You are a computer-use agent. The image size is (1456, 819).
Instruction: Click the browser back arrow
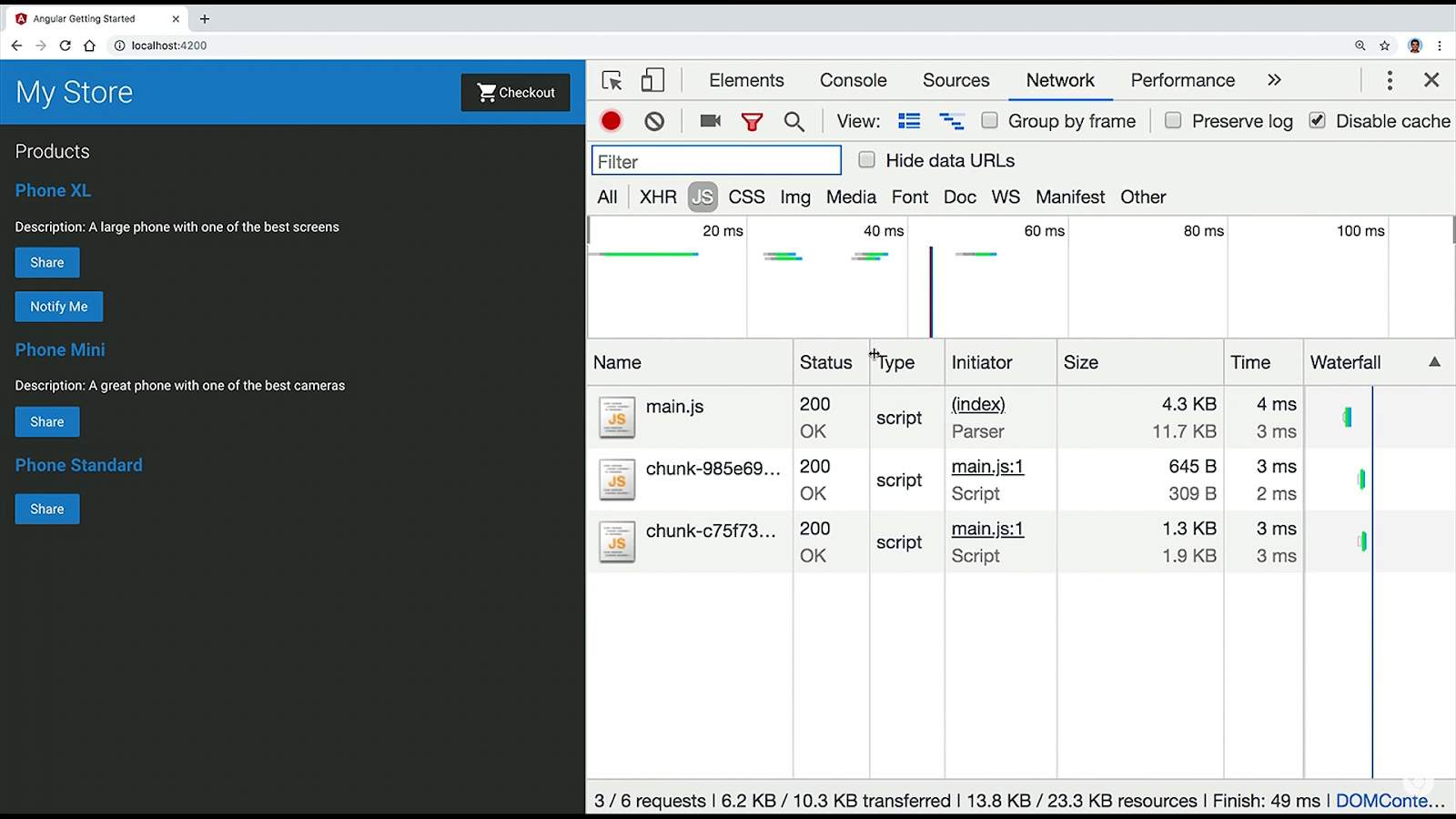tap(16, 45)
